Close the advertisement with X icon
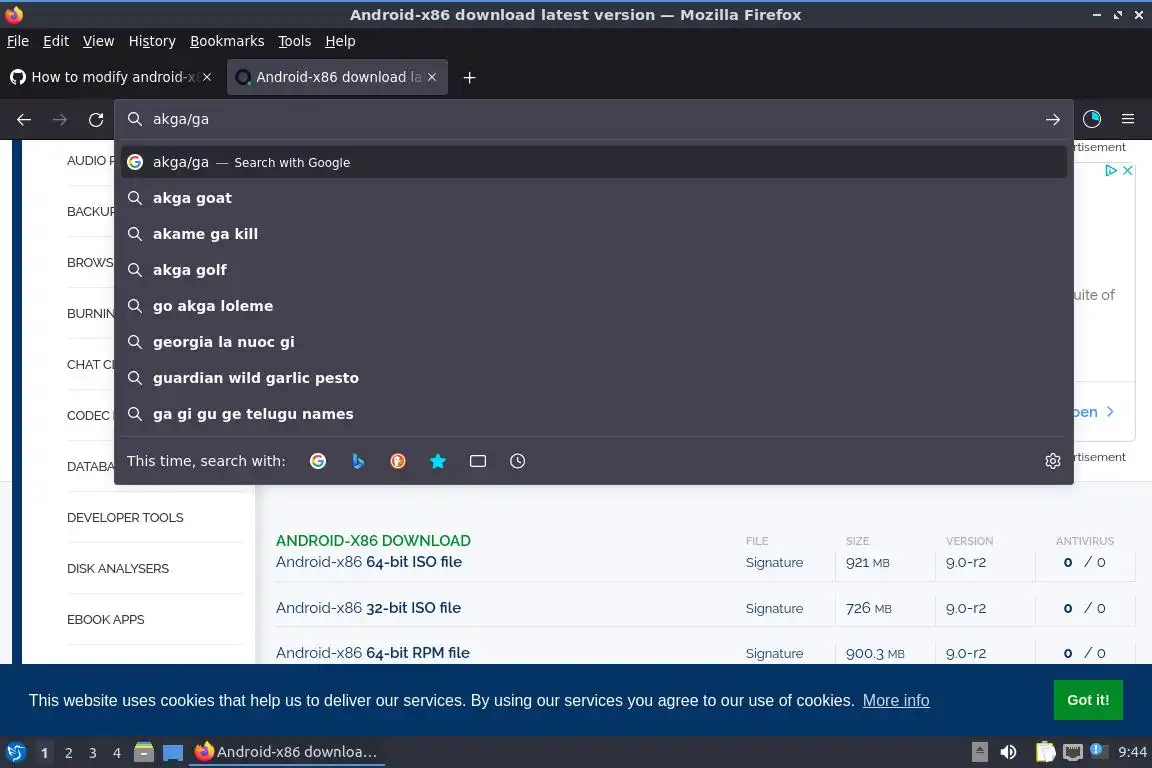1152x768 pixels. coord(1128,171)
